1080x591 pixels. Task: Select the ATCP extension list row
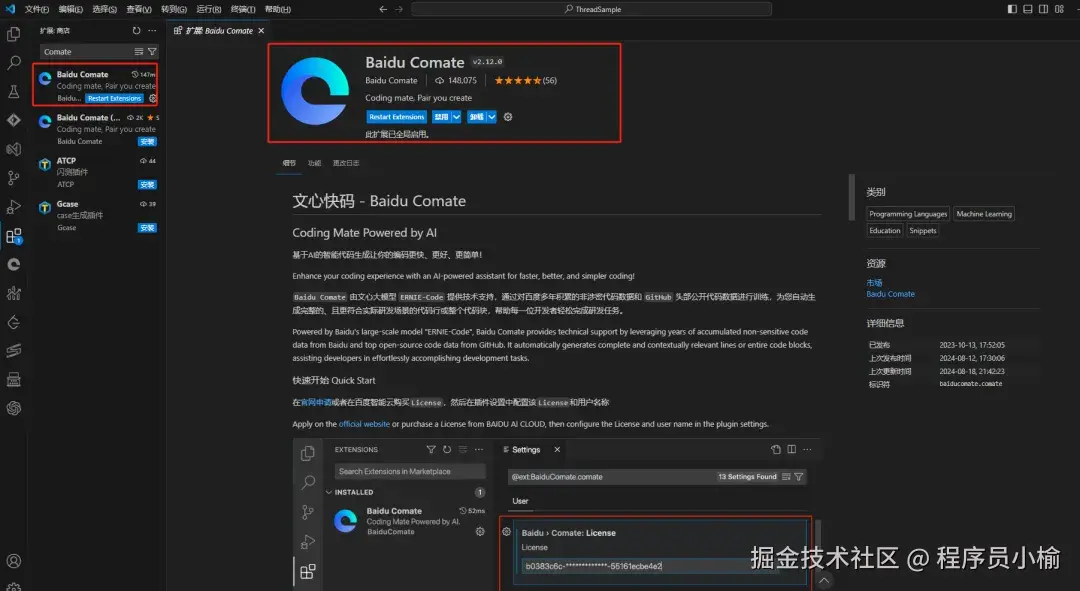[98, 172]
